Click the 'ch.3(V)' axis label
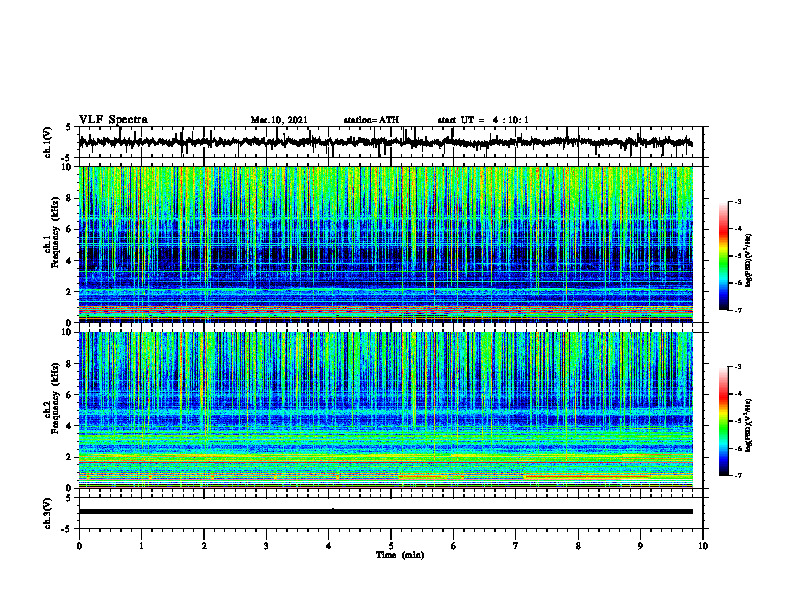 [47, 513]
